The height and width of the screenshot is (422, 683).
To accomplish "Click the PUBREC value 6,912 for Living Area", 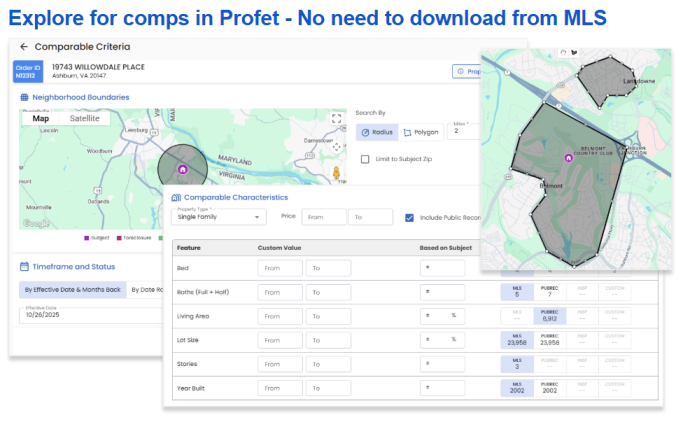I will click(x=549, y=316).
